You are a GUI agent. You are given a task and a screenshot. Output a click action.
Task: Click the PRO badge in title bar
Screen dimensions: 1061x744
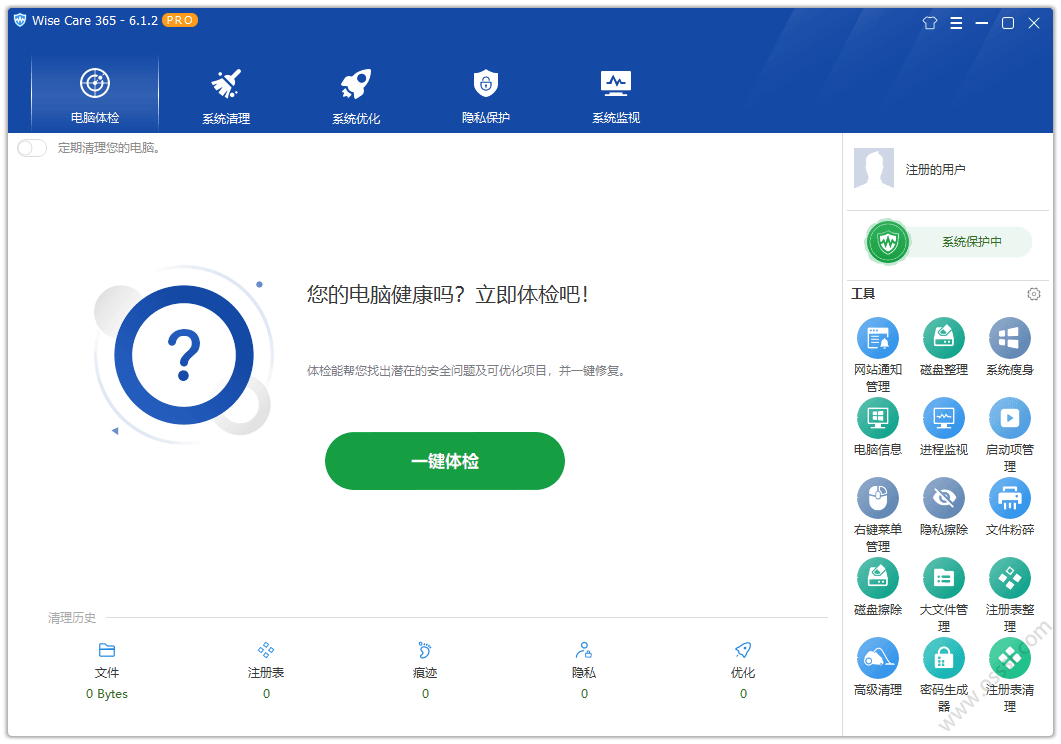180,20
